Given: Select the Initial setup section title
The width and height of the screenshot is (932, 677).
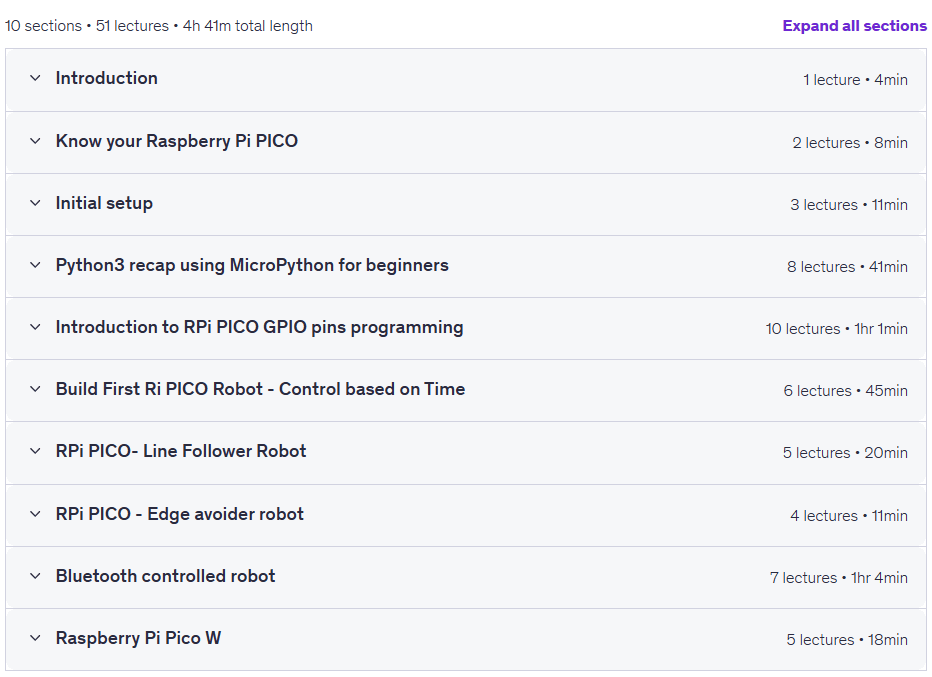Looking at the screenshot, I should click(x=104, y=203).
